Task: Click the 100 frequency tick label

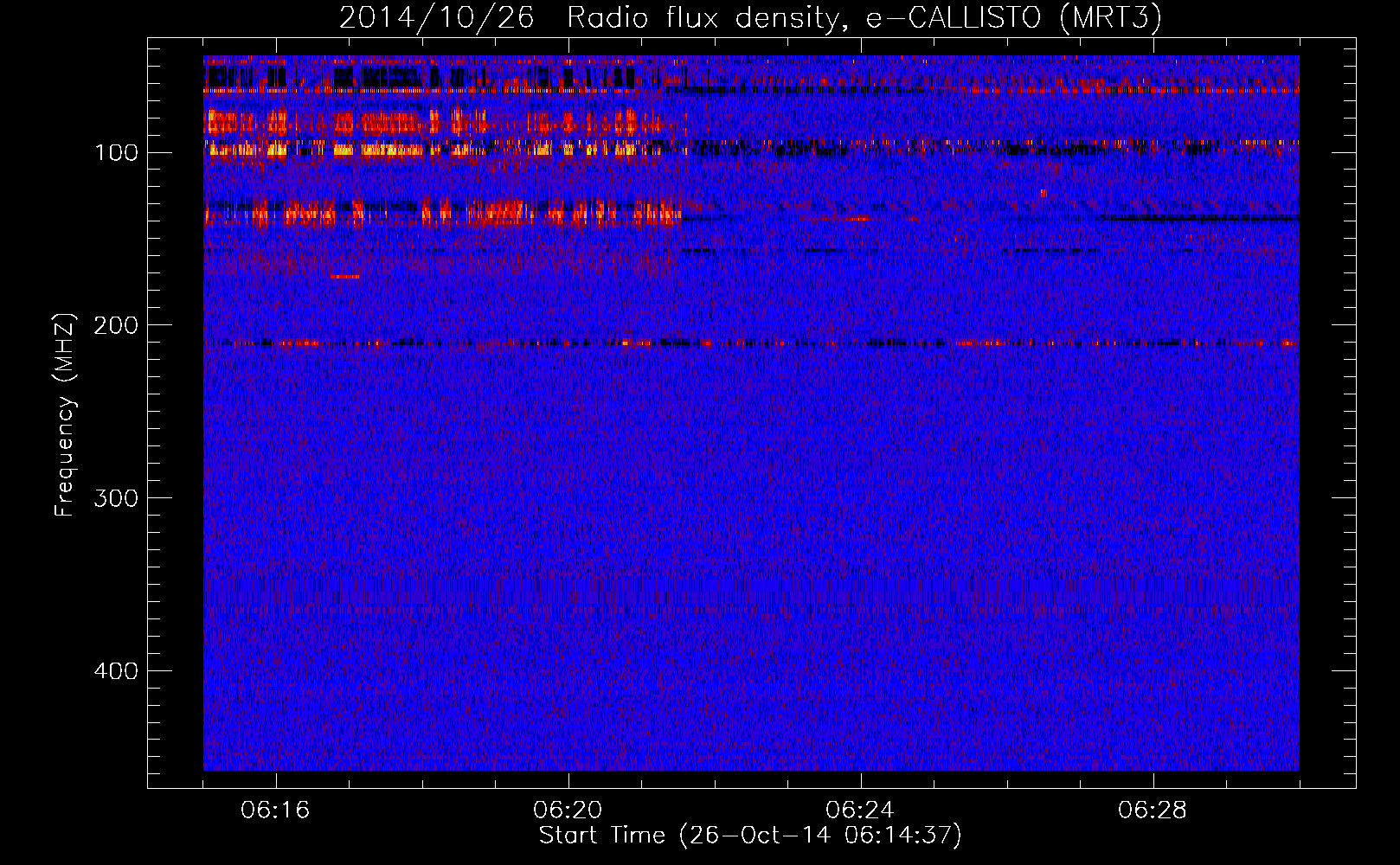Action: [x=115, y=153]
